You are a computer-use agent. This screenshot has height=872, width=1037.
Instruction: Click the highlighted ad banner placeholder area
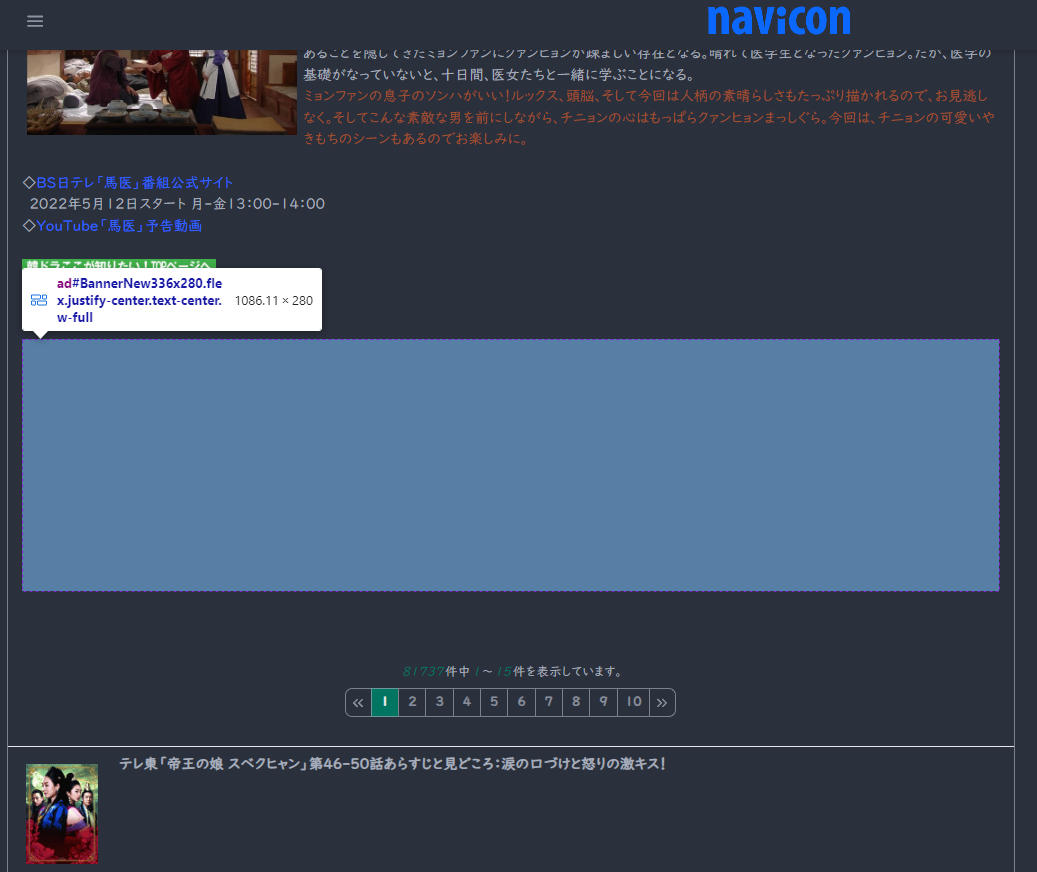510,465
